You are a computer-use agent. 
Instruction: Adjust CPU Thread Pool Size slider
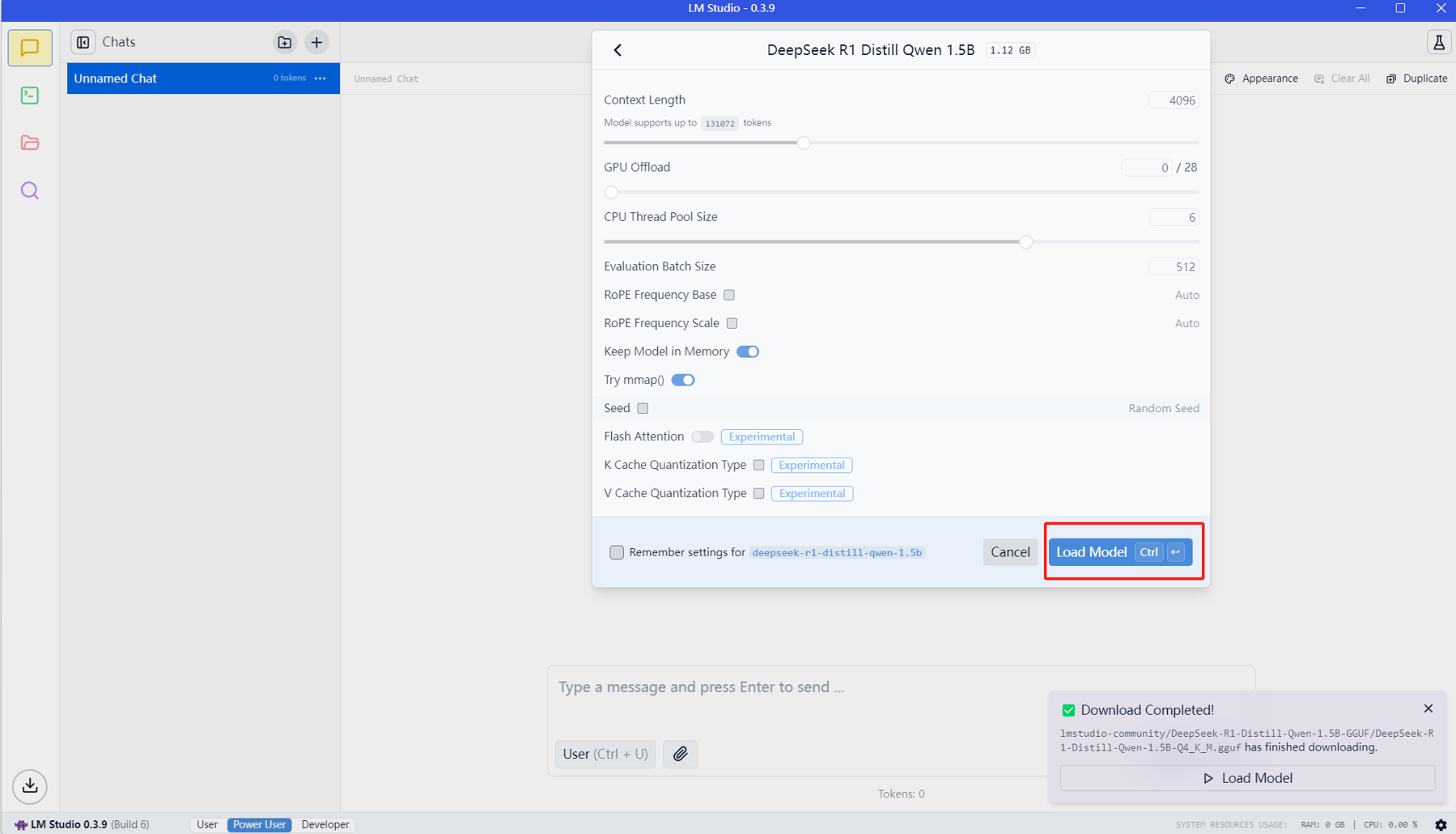coord(1025,241)
